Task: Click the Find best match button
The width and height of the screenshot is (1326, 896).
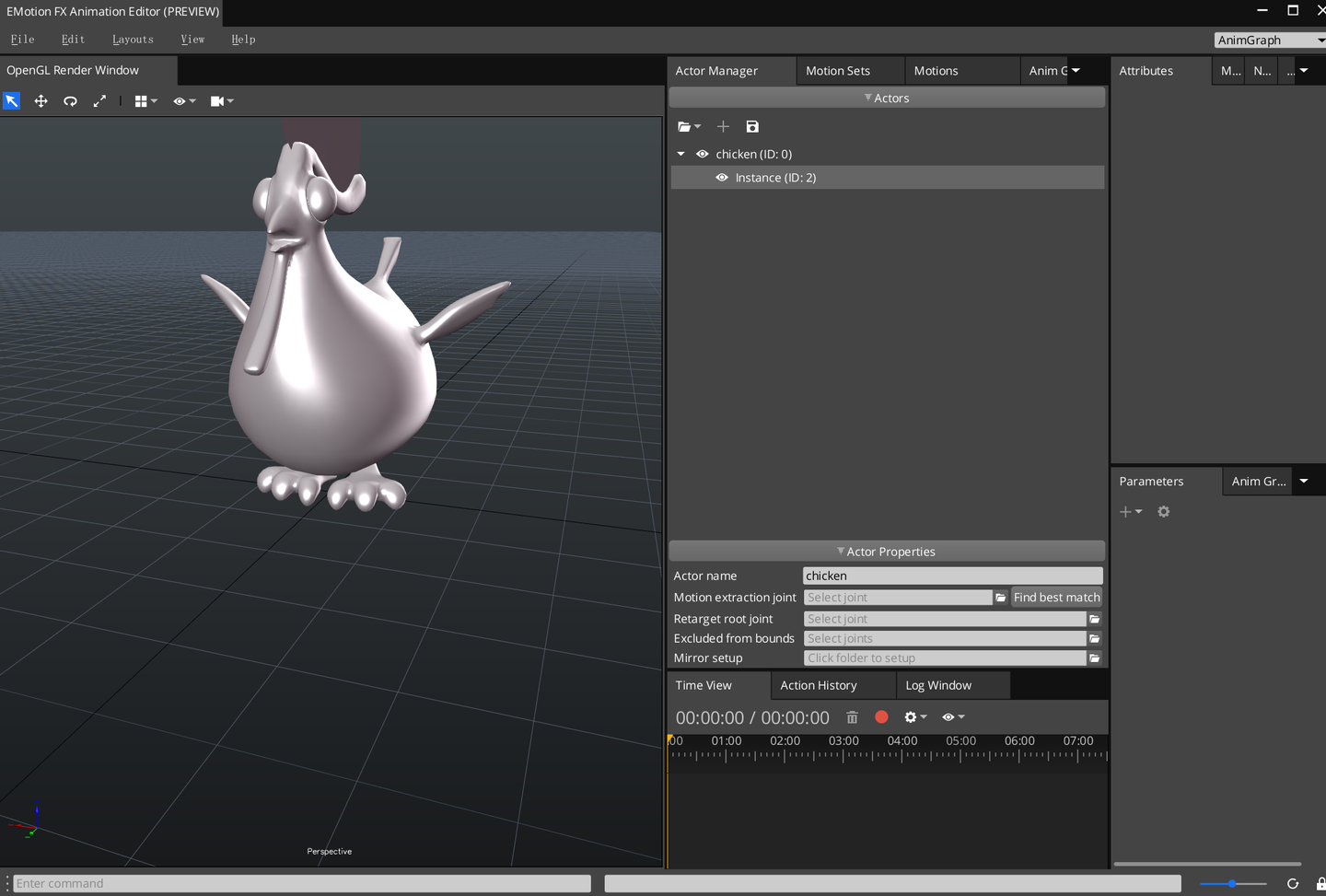Action: 1056,598
